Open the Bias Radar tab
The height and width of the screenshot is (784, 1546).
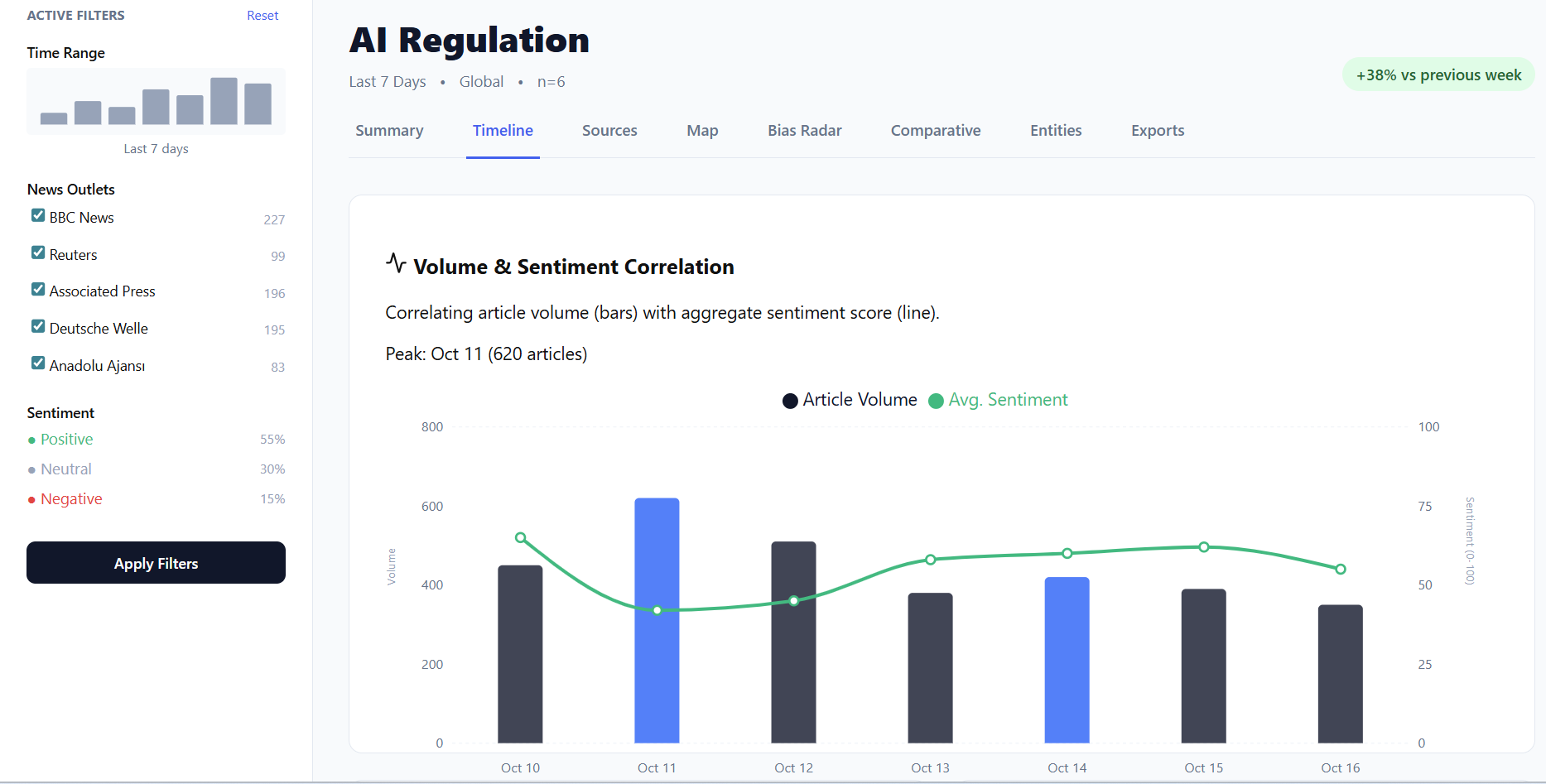click(804, 131)
